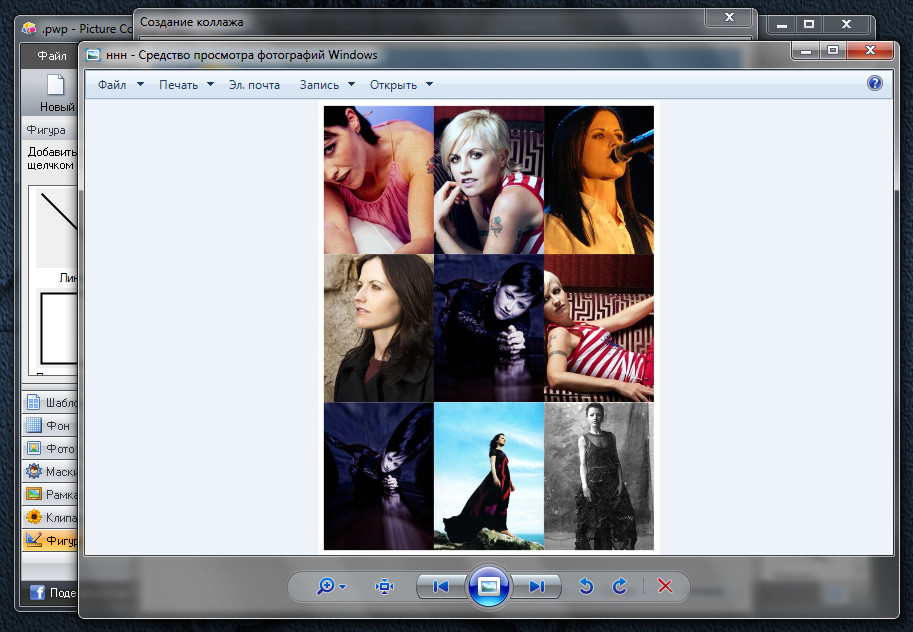
Task: Go to the next photo
Action: click(536, 587)
